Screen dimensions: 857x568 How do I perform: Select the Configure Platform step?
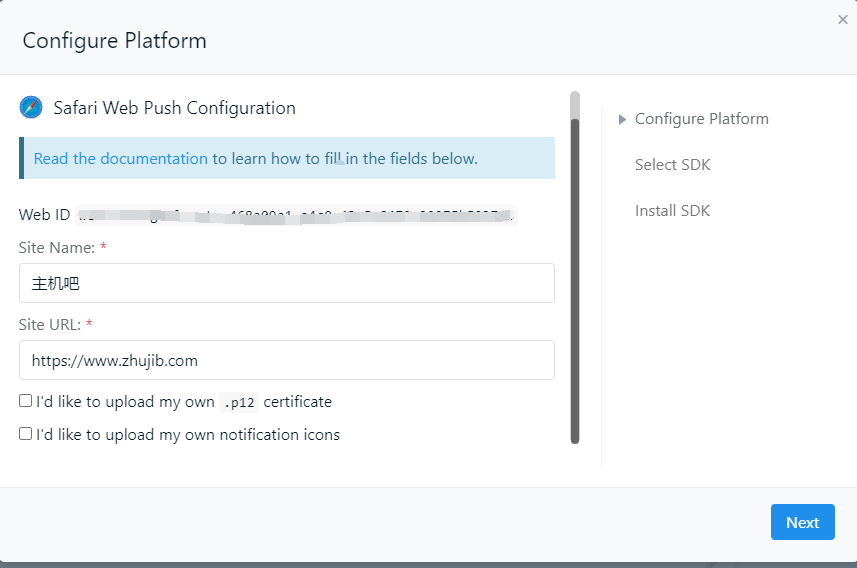click(x=701, y=119)
